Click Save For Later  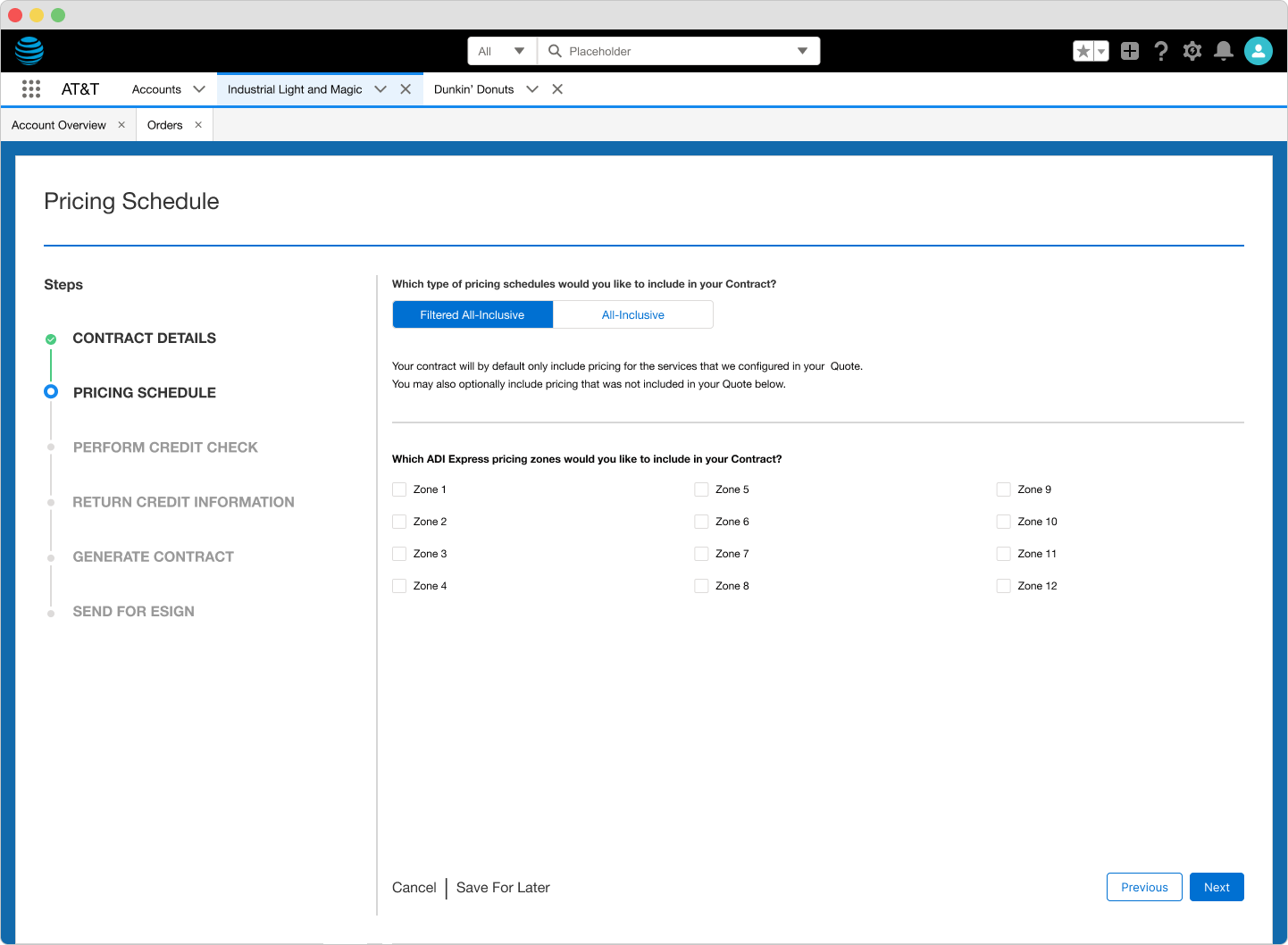pyautogui.click(x=503, y=887)
